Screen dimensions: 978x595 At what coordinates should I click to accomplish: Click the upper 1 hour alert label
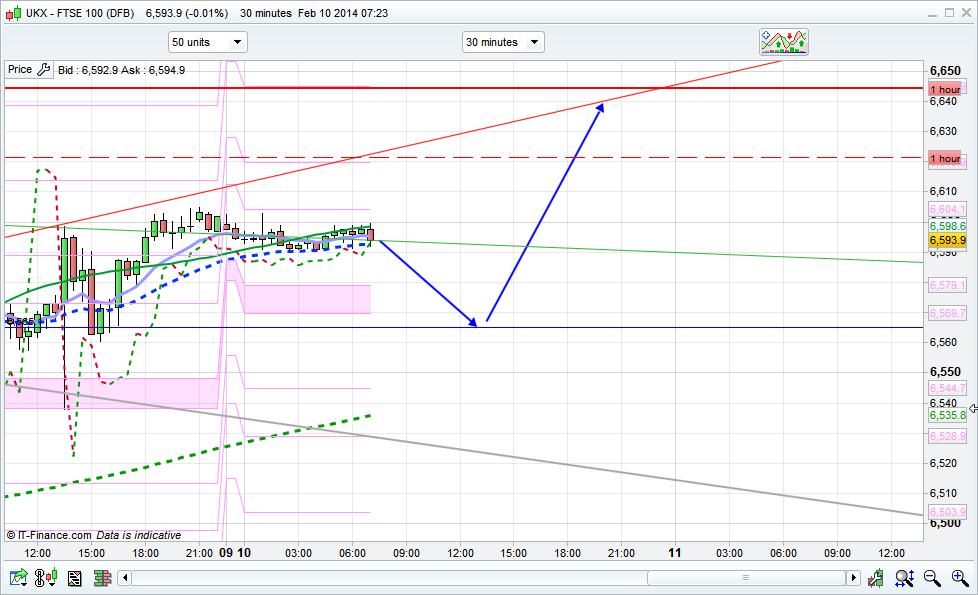point(945,89)
